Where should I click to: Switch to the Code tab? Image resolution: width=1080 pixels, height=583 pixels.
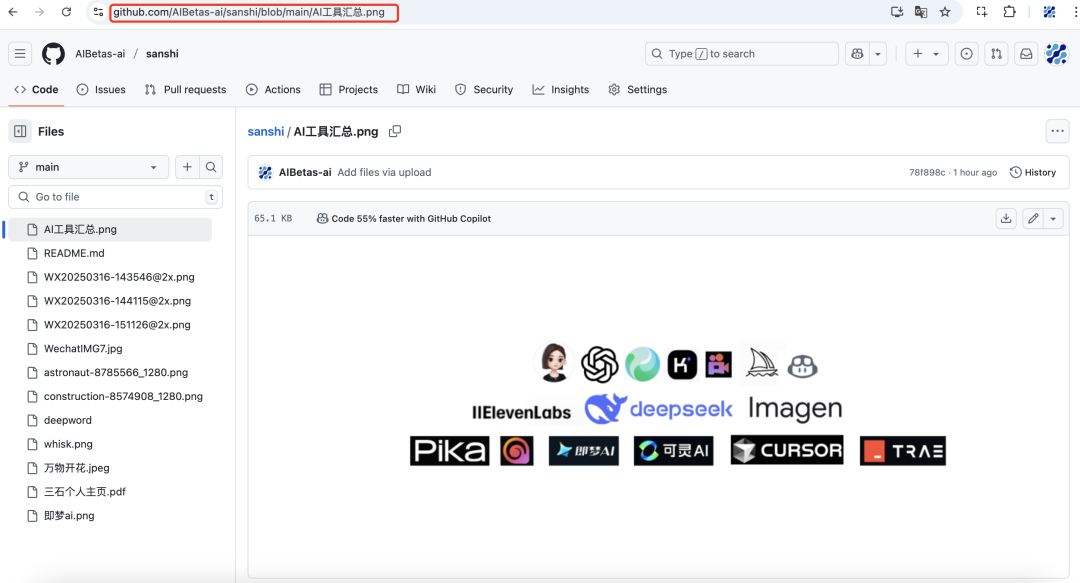tap(37, 90)
